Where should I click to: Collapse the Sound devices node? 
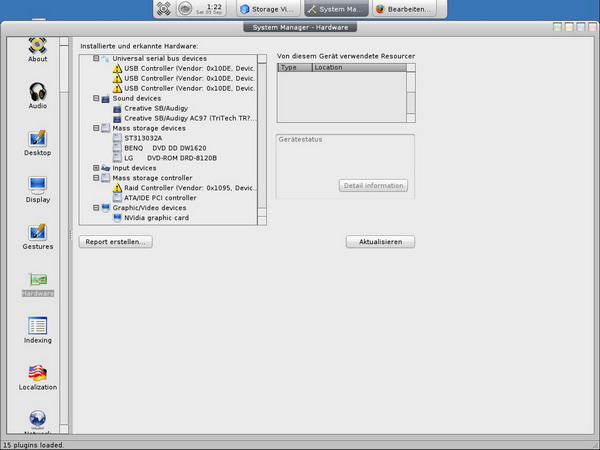96,98
